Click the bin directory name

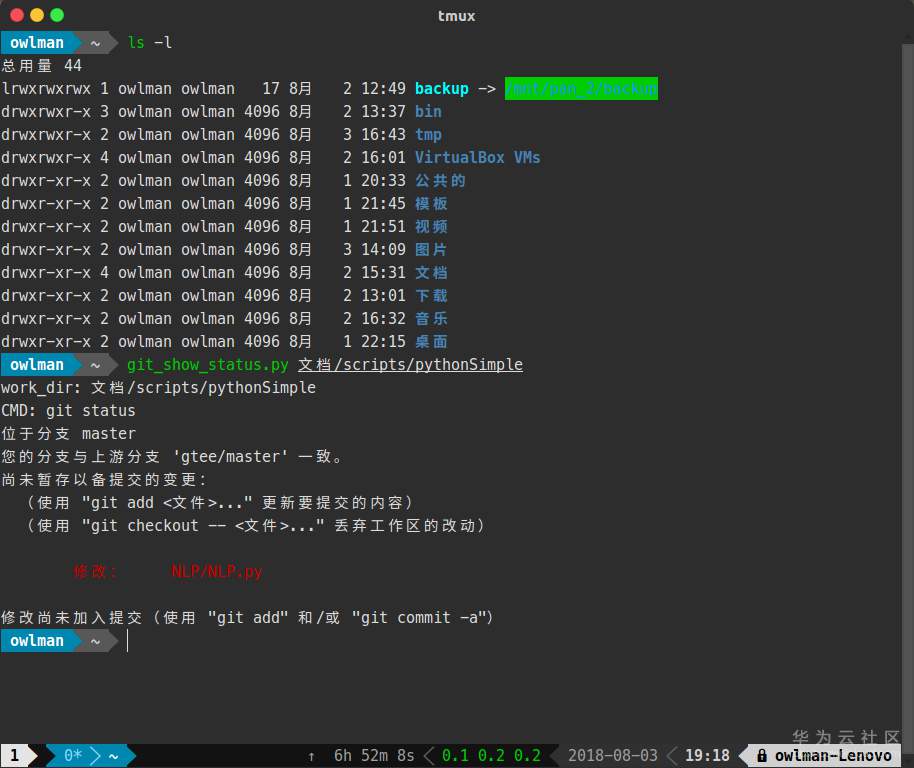[428, 111]
